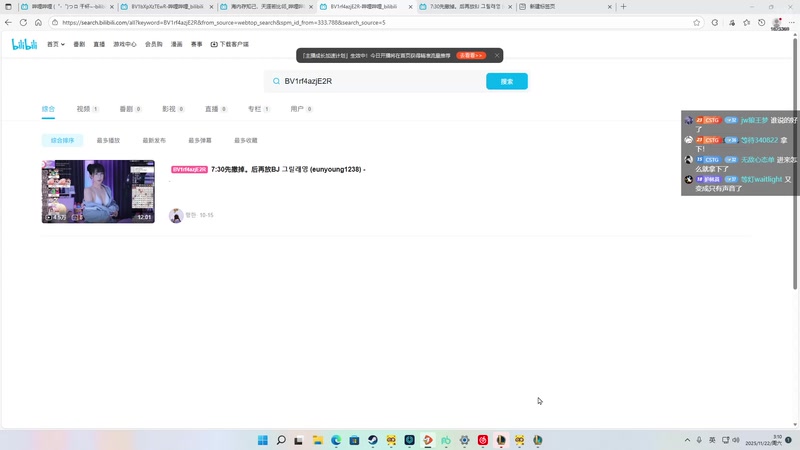Open a new browser tab with plus
Screen dimensions: 800x450
click(x=623, y=7)
